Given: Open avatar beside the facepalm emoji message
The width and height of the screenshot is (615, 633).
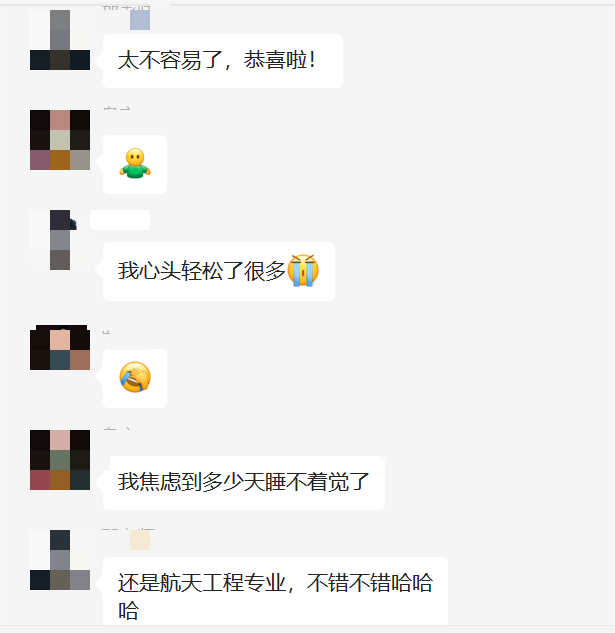Looking at the screenshot, I should [x=60, y=347].
